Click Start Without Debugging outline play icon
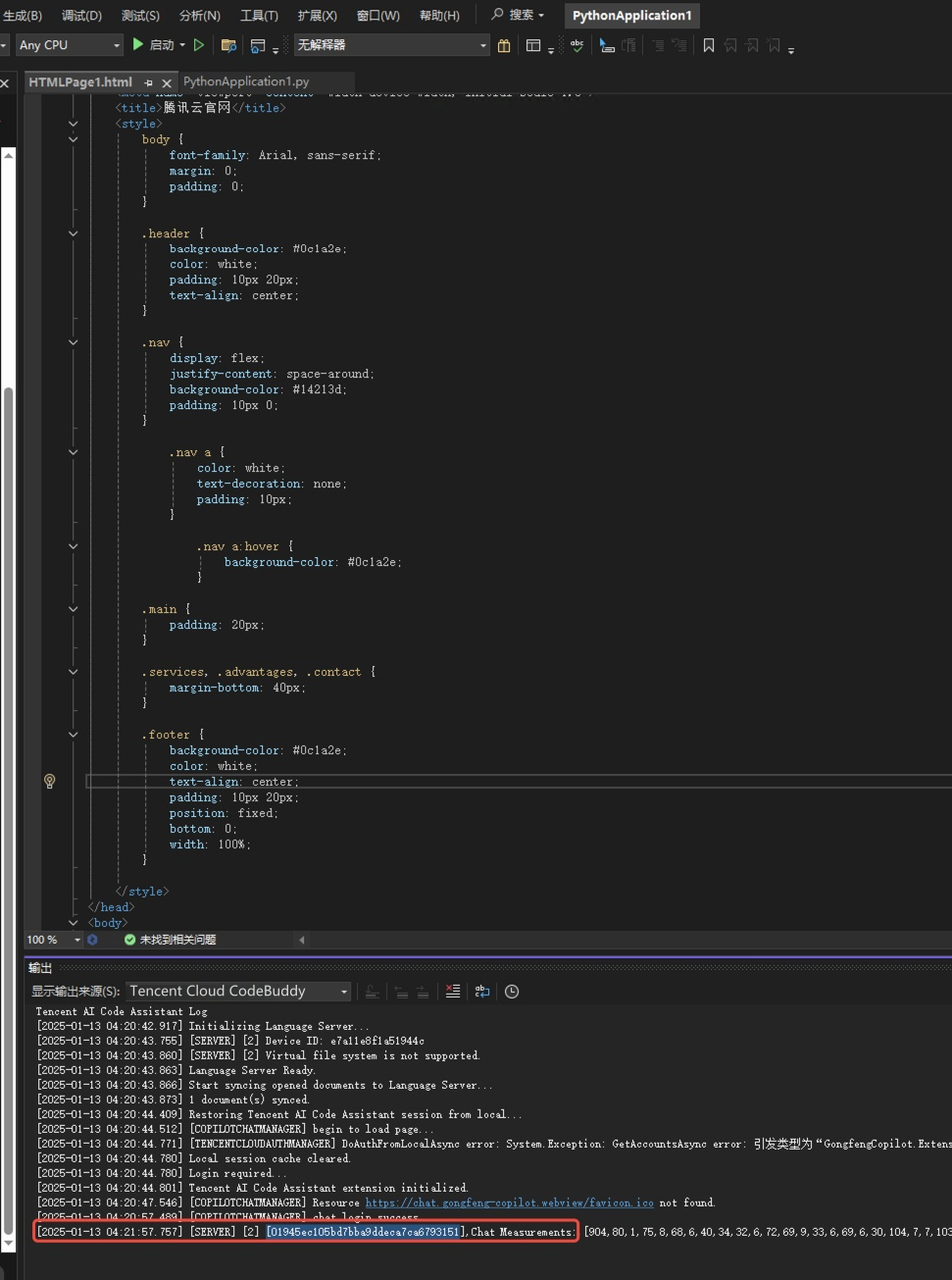952x1280 pixels. (x=199, y=45)
